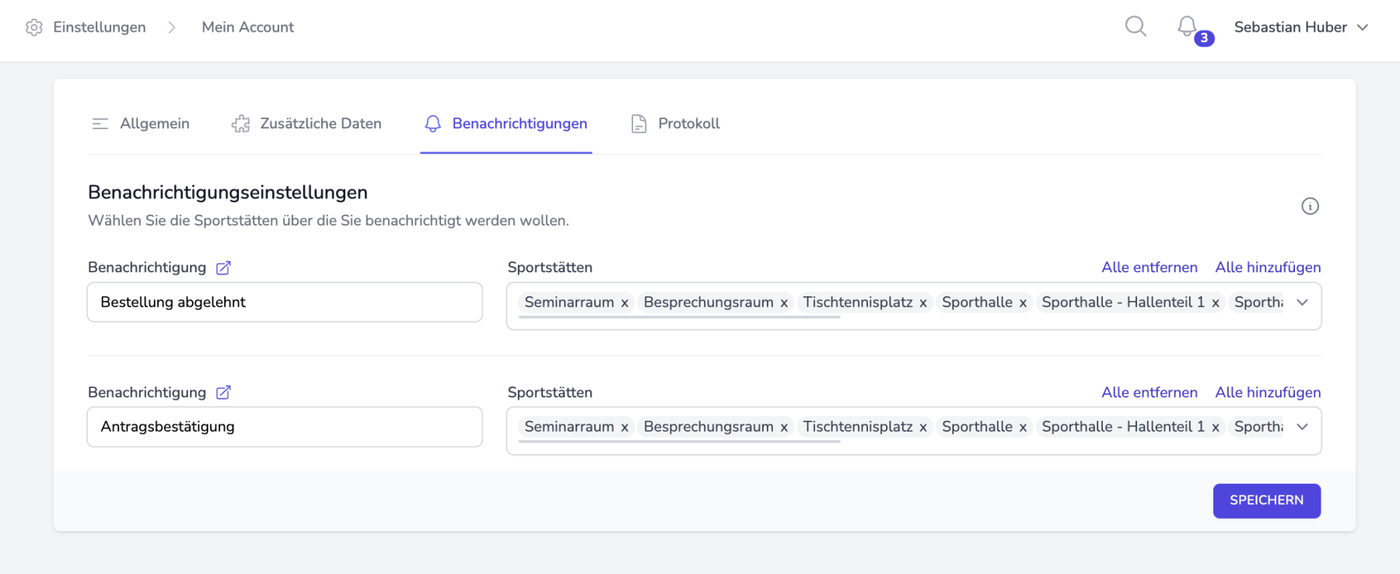Expand Sportstätten dropdown for Bestellung abgelehnt
This screenshot has height=574, width=1400.
tap(1301, 302)
